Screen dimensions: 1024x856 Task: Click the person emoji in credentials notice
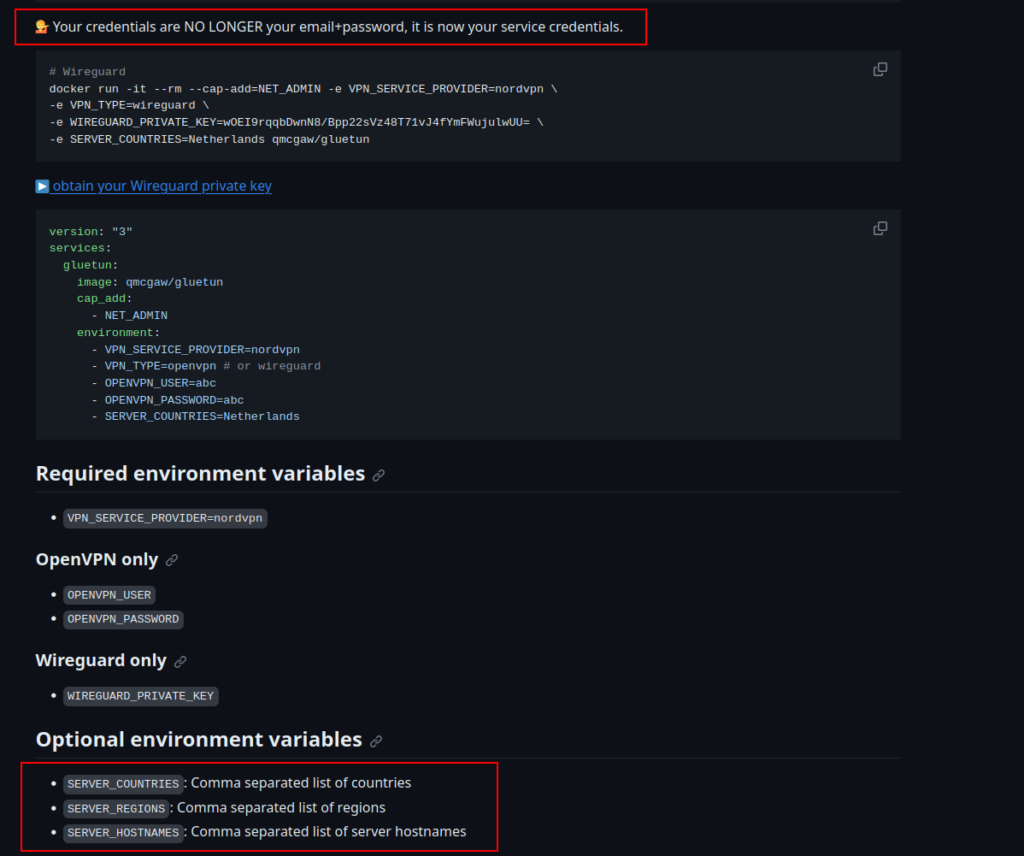(42, 27)
